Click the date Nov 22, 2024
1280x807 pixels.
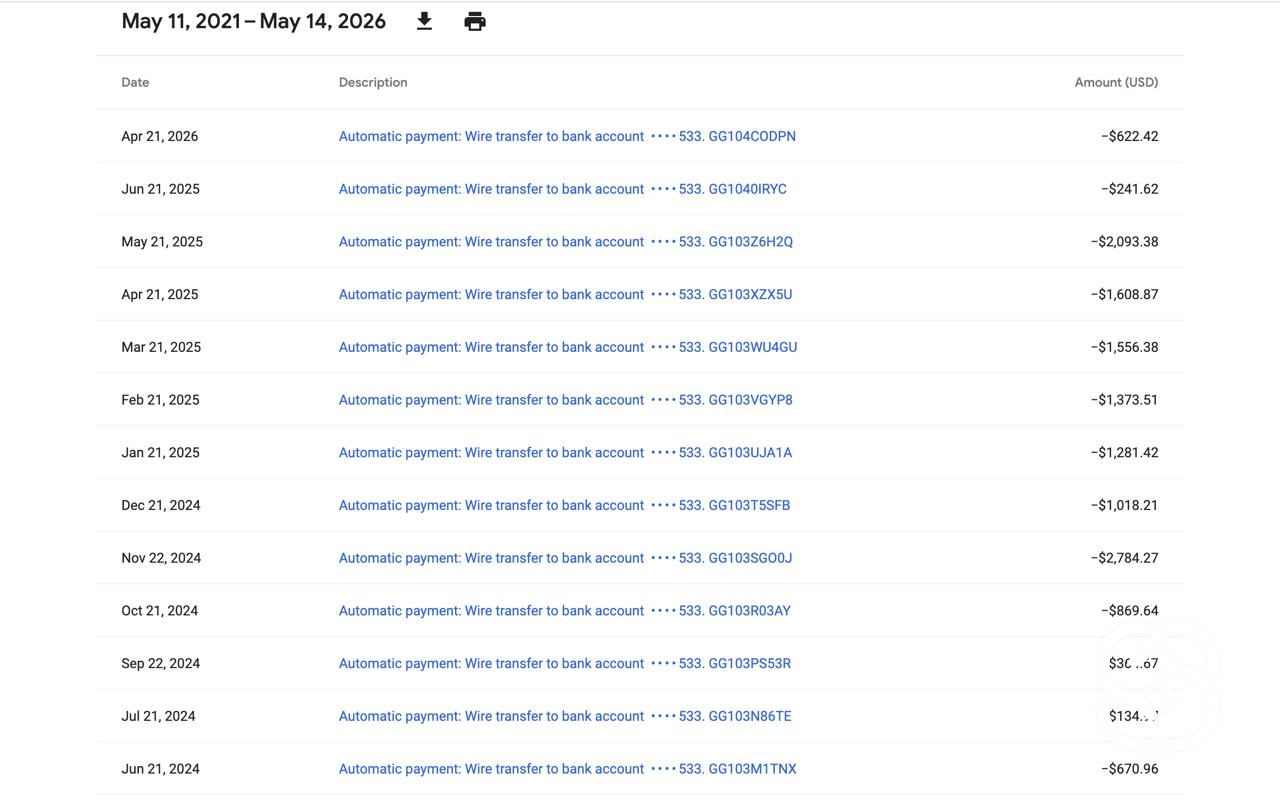pyautogui.click(x=161, y=558)
